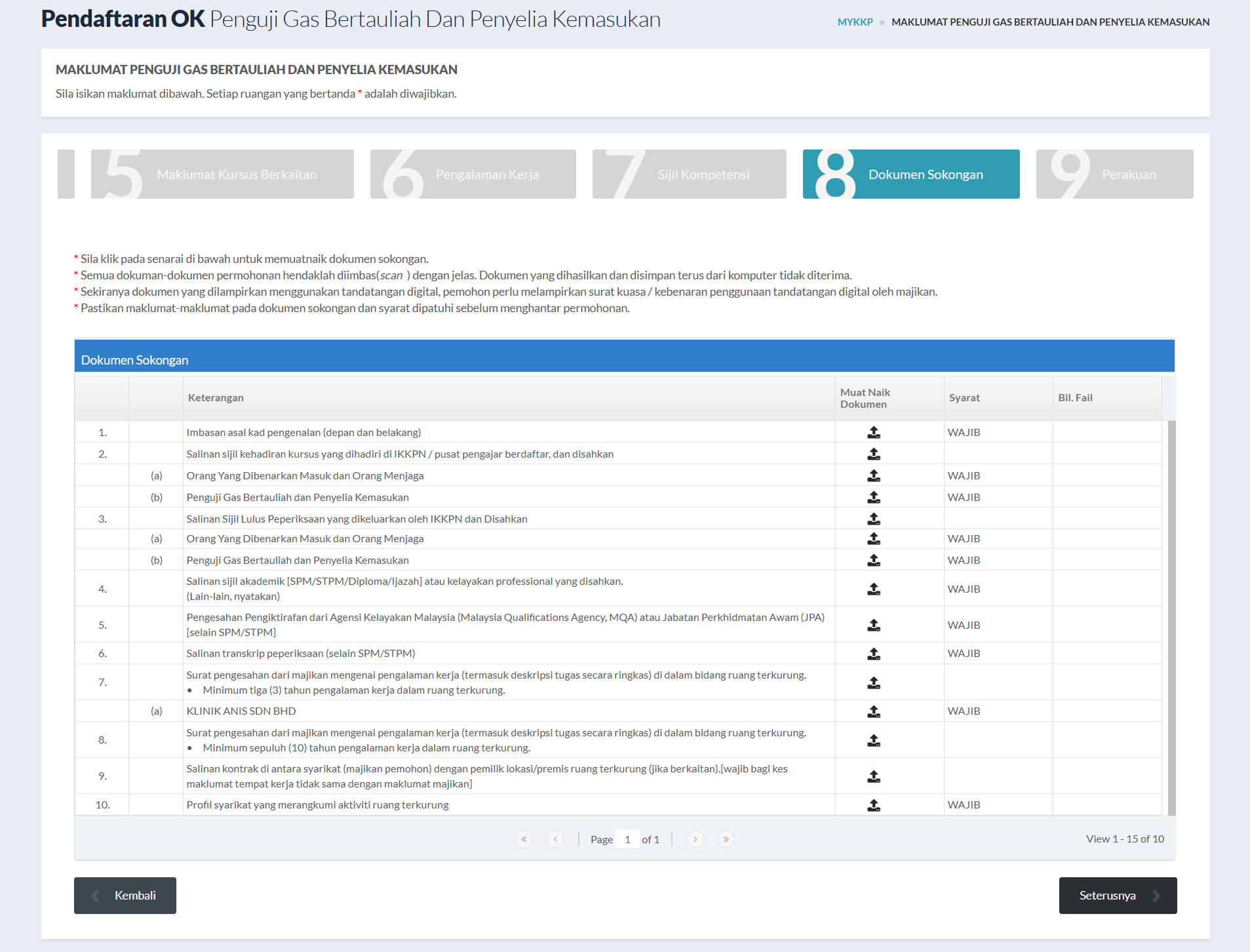Click upload icon for sijil akademik row

(x=873, y=589)
